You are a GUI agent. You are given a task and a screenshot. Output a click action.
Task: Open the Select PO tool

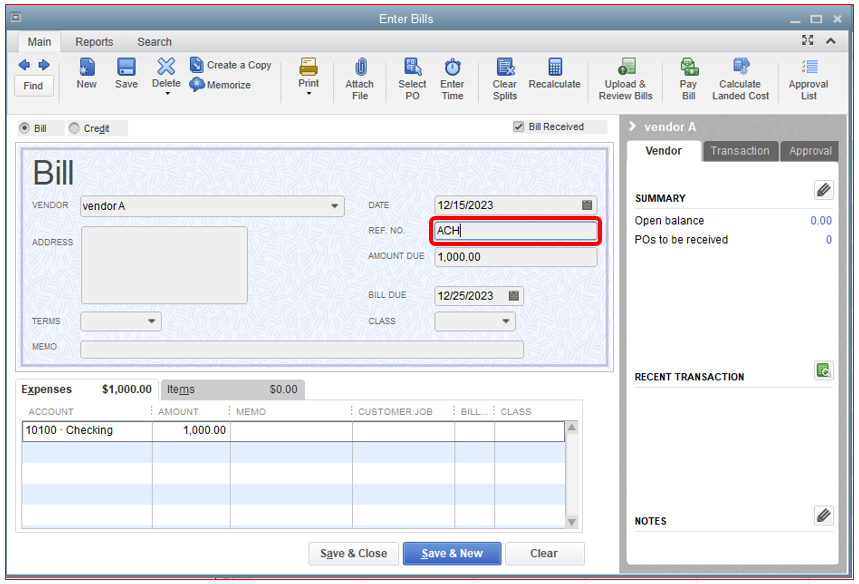(412, 68)
